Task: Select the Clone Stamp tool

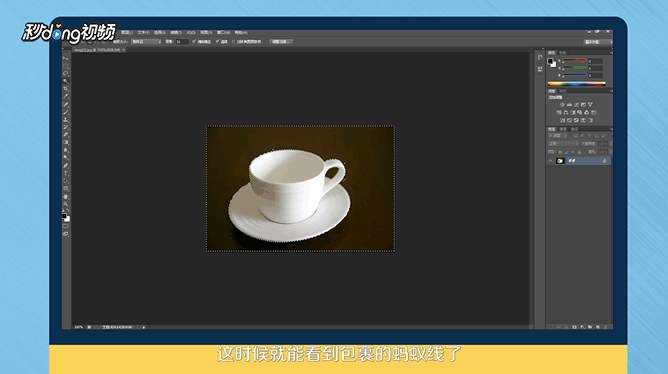Action: pyautogui.click(x=66, y=119)
